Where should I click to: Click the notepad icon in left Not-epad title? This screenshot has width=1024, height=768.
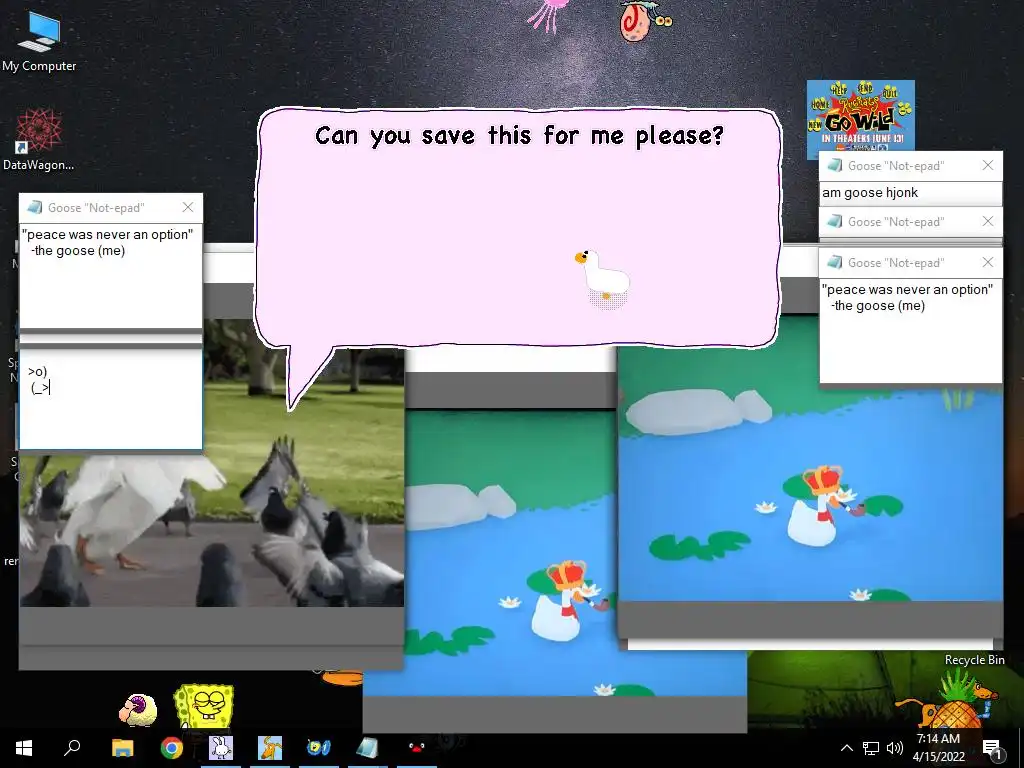coord(35,207)
